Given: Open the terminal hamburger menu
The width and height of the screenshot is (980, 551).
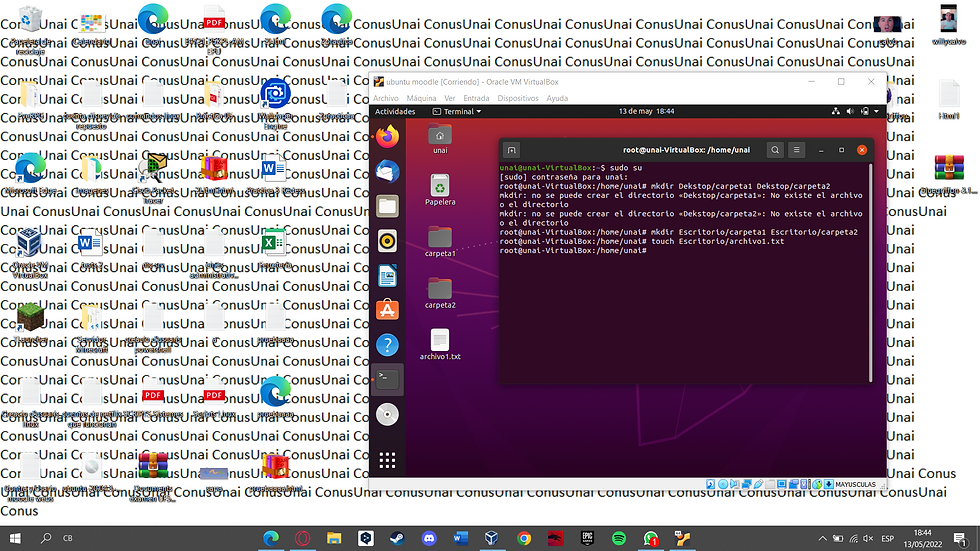Looking at the screenshot, I should [x=796, y=150].
